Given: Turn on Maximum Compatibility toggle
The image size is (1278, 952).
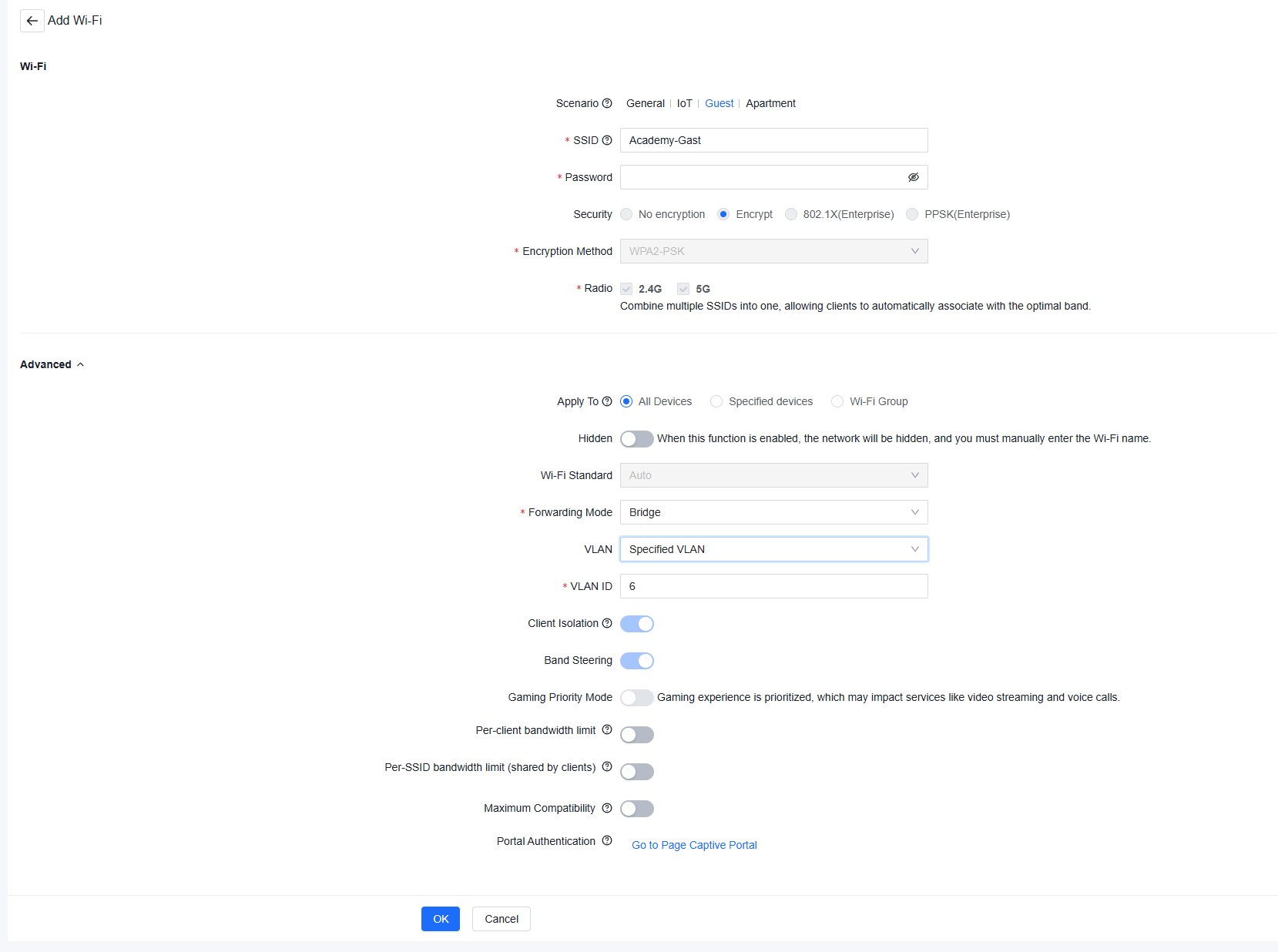Looking at the screenshot, I should point(637,809).
